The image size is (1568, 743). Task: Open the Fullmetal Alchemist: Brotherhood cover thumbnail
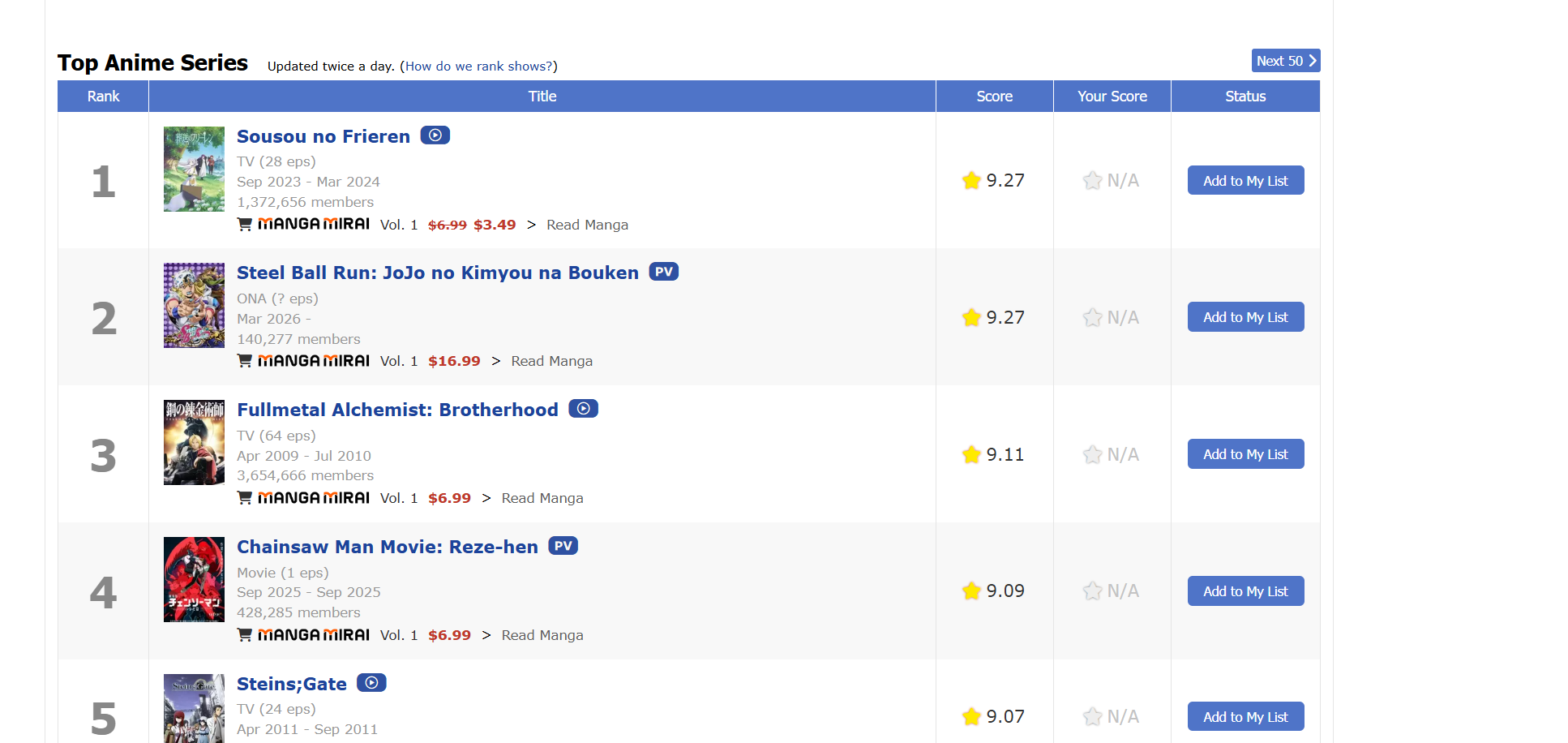pyautogui.click(x=194, y=442)
